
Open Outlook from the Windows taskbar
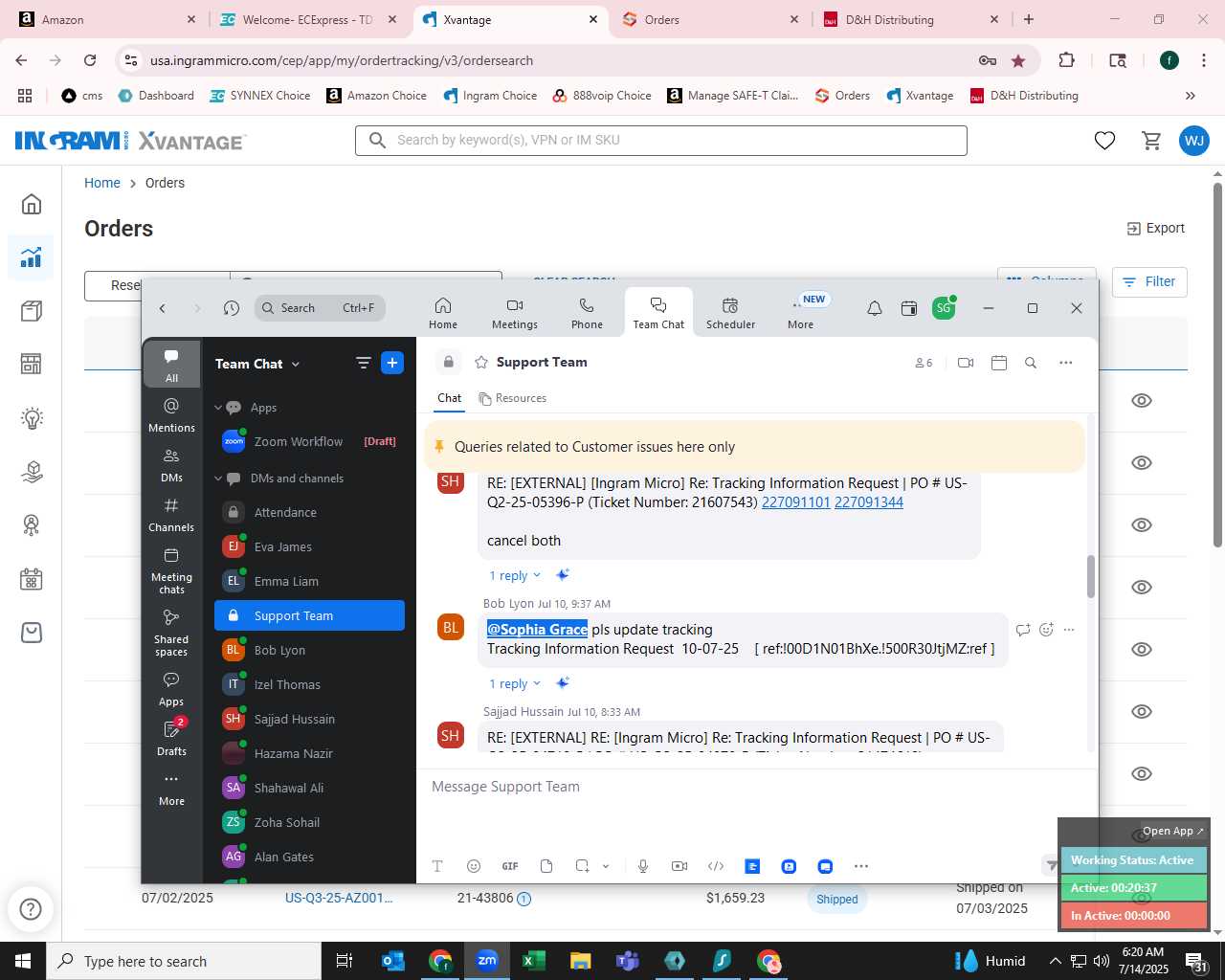coord(393,961)
